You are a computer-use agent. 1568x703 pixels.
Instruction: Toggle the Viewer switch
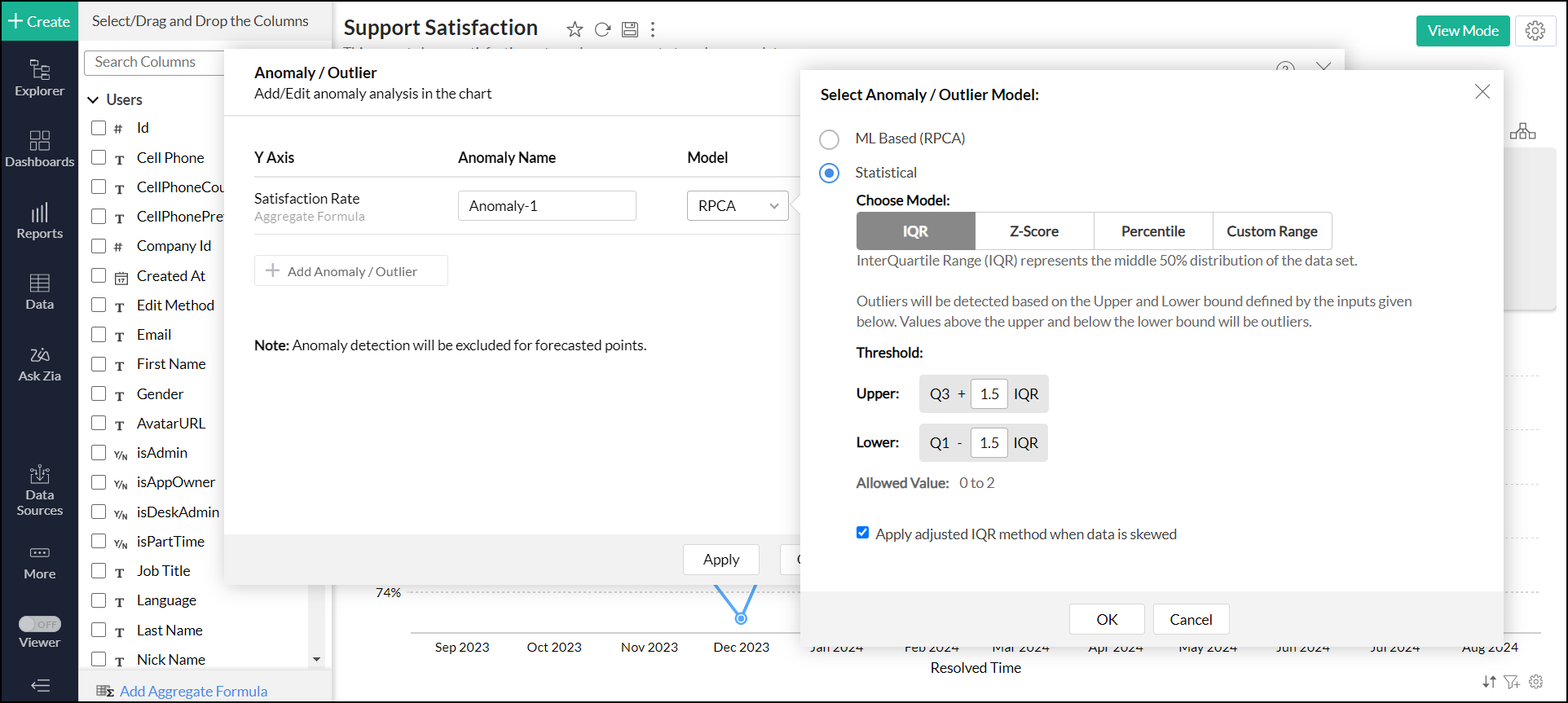pos(40,624)
